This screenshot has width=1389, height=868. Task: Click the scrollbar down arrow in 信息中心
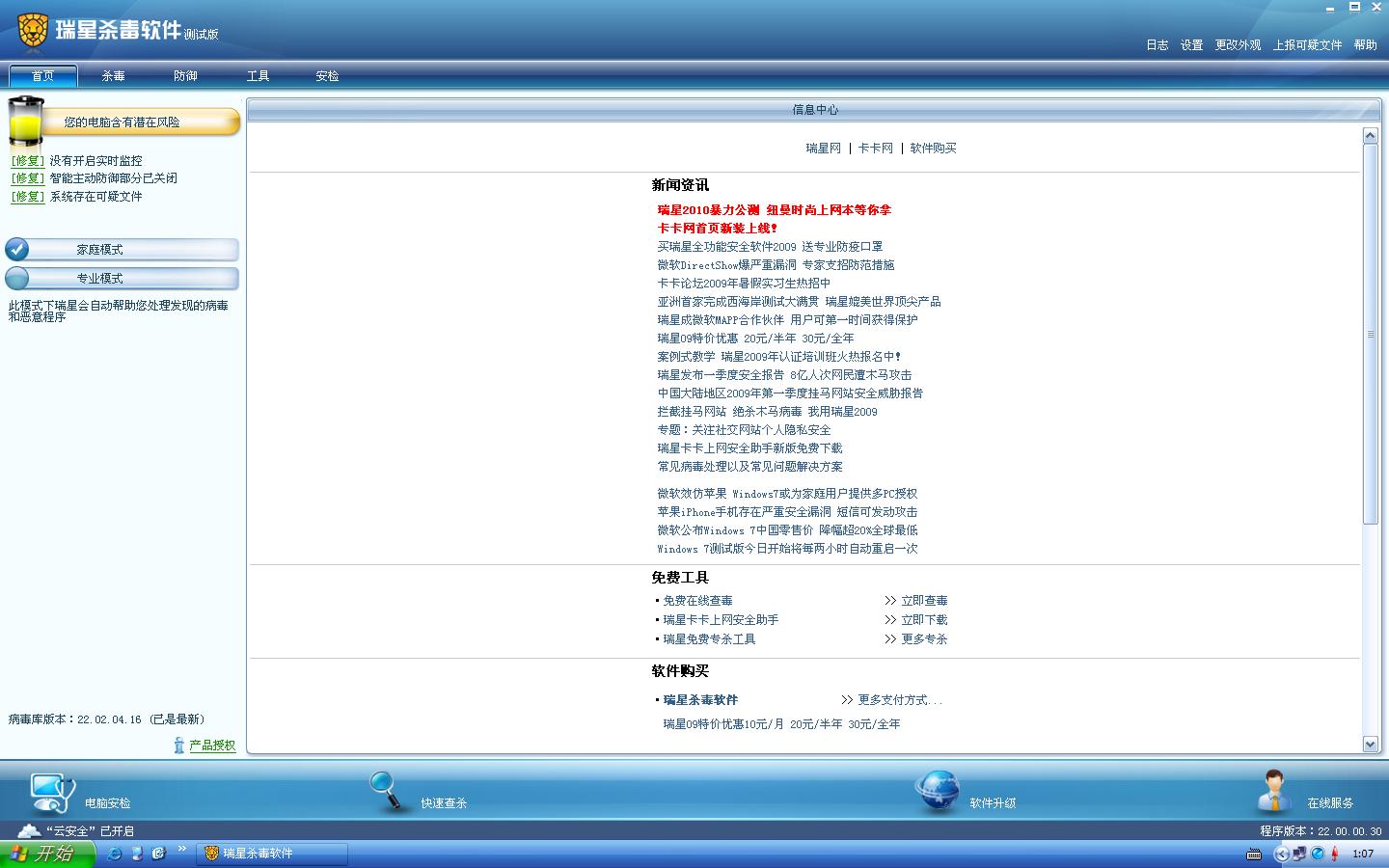1370,744
